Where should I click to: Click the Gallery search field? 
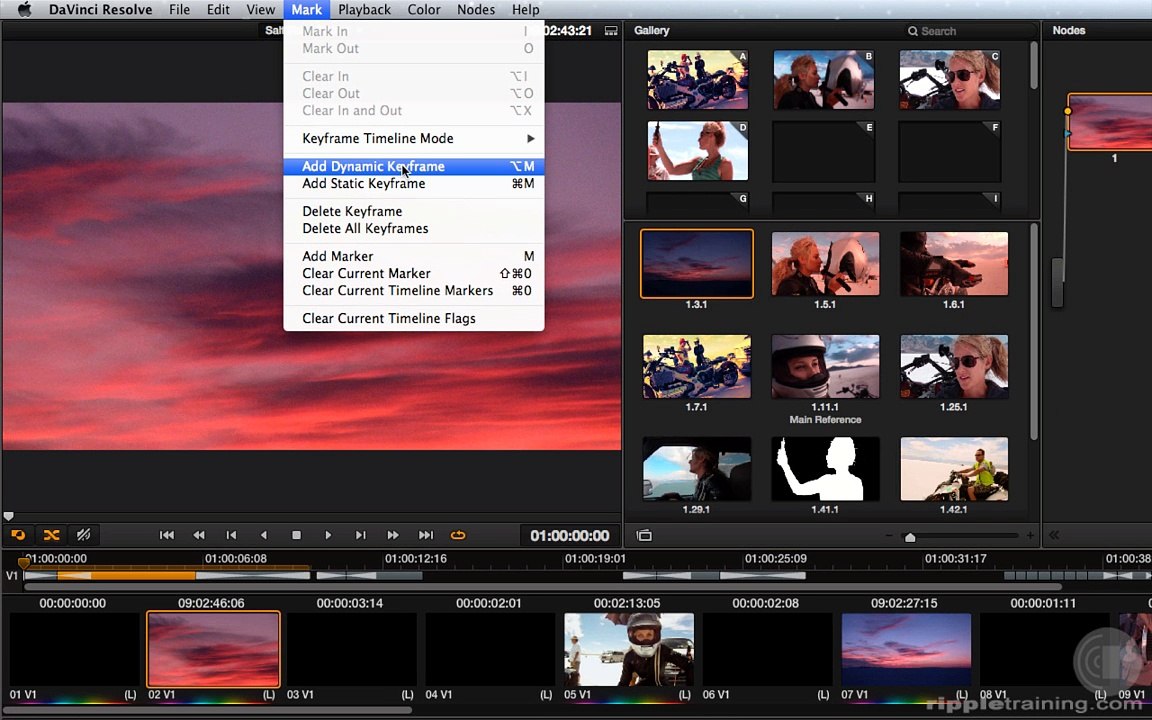click(x=966, y=31)
